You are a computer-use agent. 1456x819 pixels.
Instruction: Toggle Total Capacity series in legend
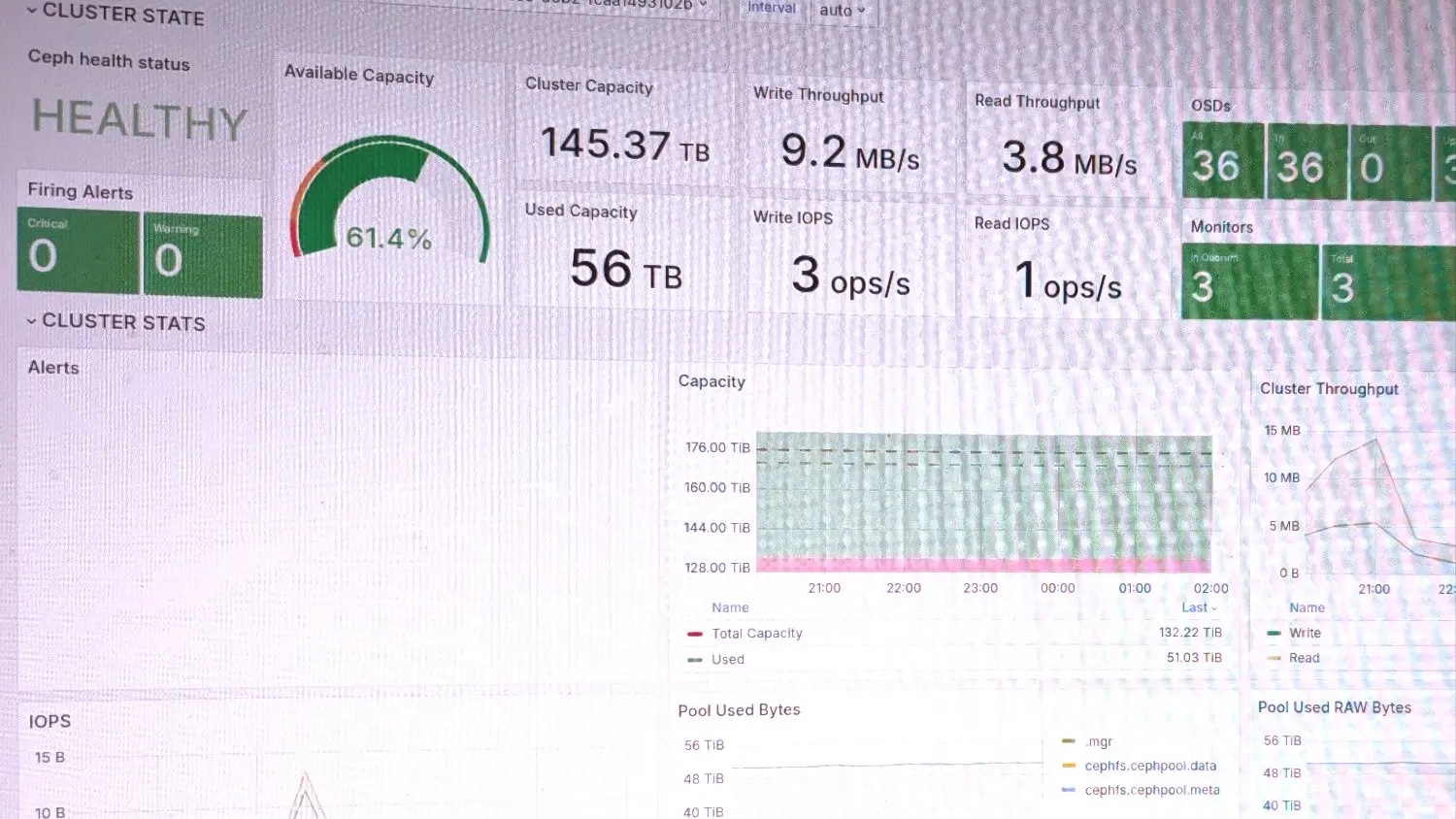756,634
